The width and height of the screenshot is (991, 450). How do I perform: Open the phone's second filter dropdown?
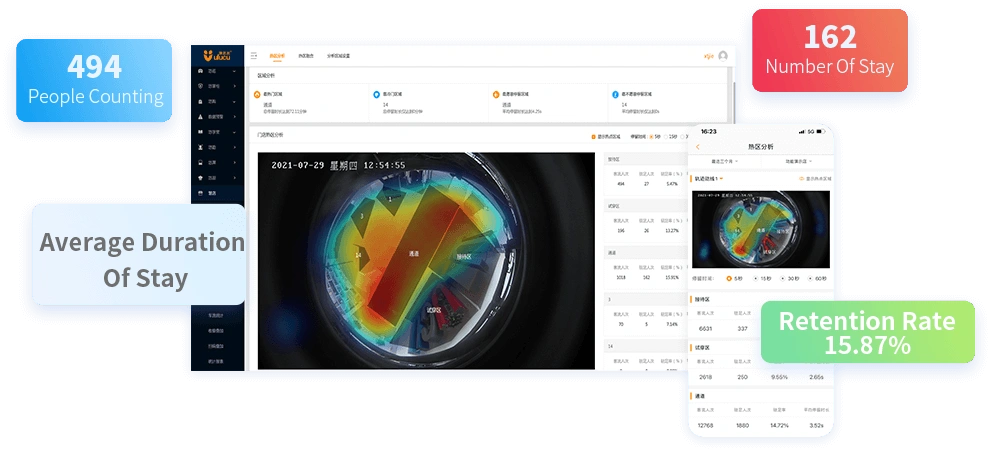click(798, 161)
